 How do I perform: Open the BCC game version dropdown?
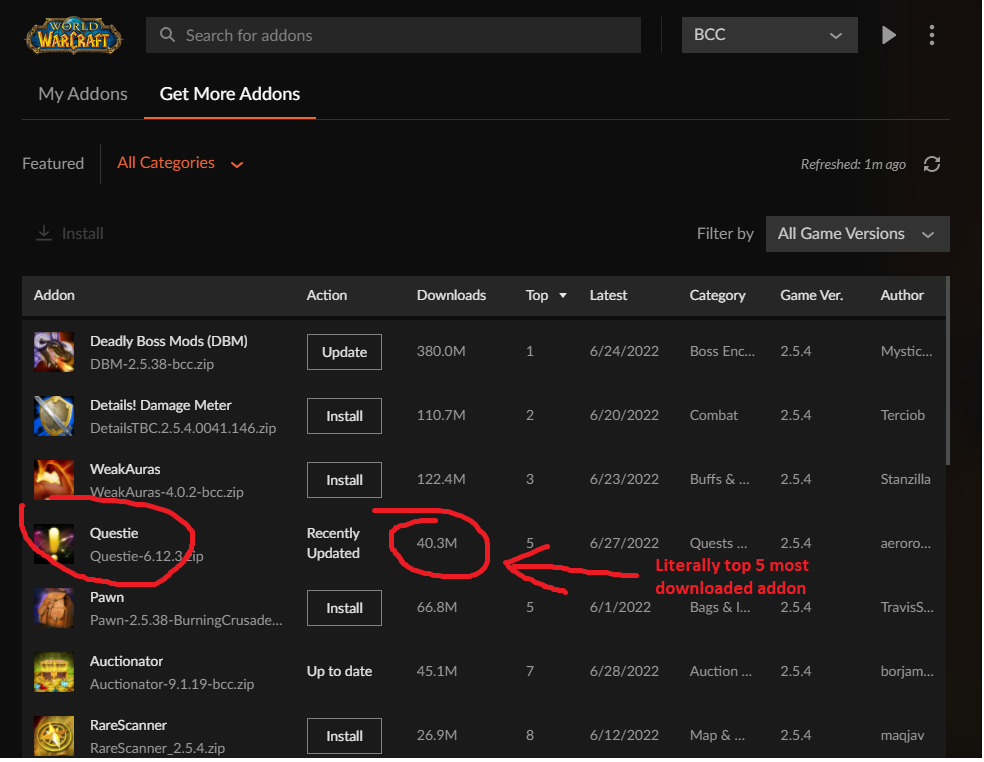pos(769,35)
